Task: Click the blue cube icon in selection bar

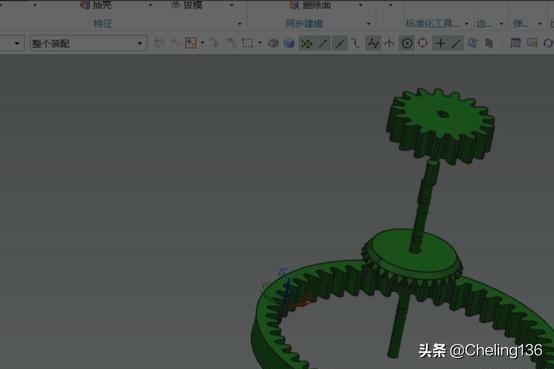Action: click(x=289, y=43)
